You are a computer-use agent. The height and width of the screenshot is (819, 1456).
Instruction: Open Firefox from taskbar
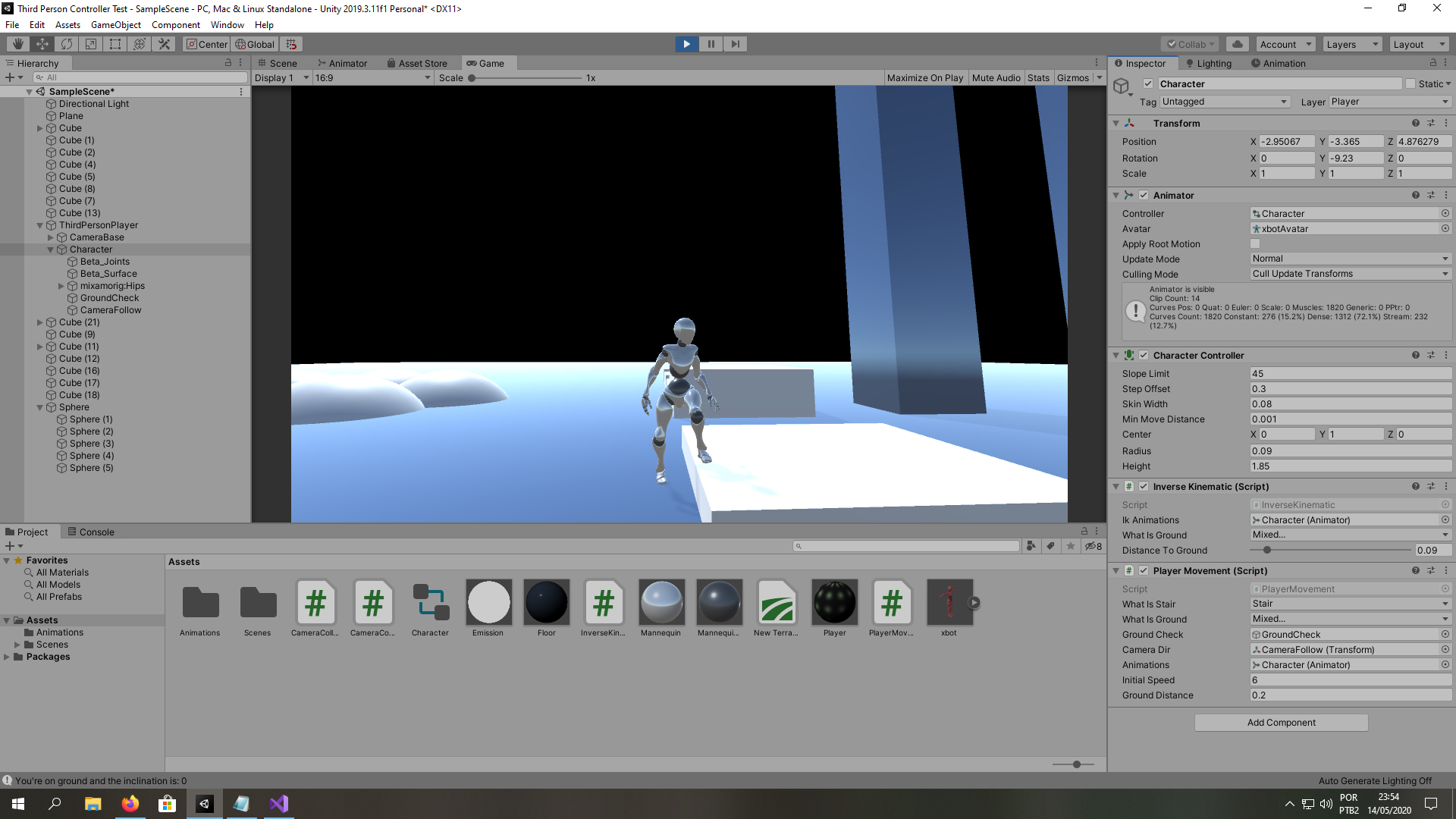click(130, 804)
